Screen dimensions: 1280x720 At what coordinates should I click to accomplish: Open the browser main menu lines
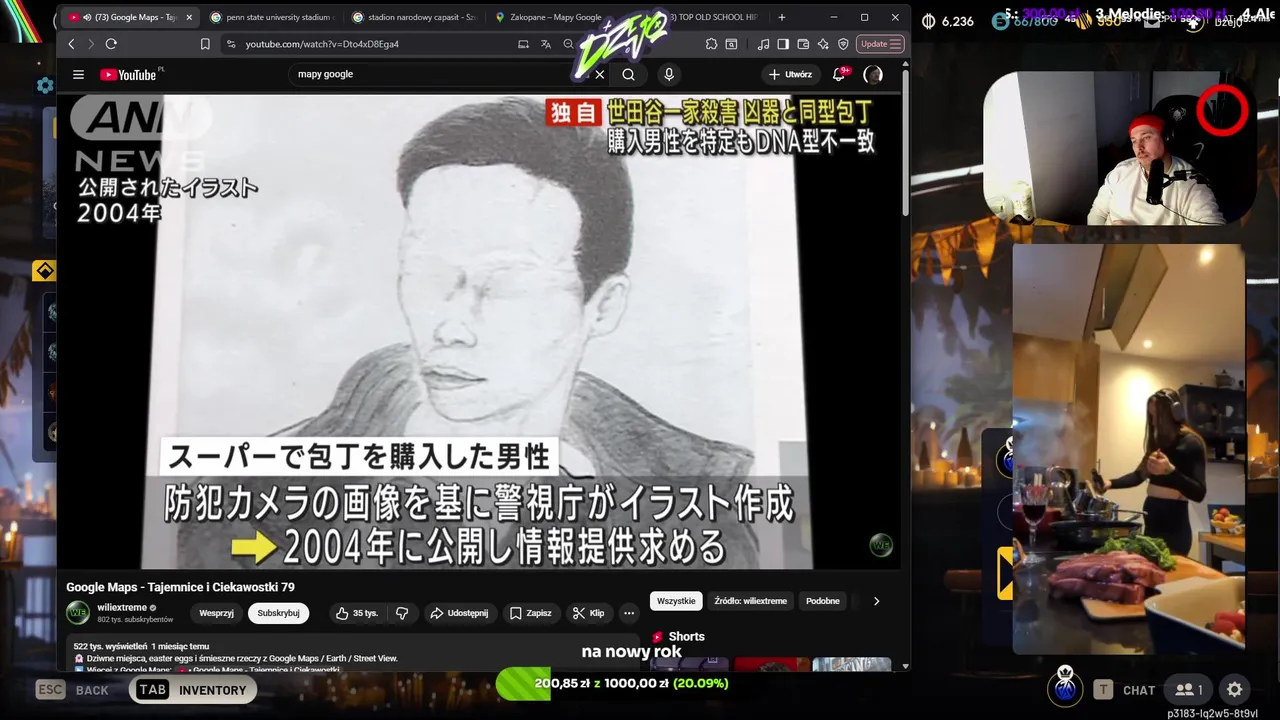[895, 44]
